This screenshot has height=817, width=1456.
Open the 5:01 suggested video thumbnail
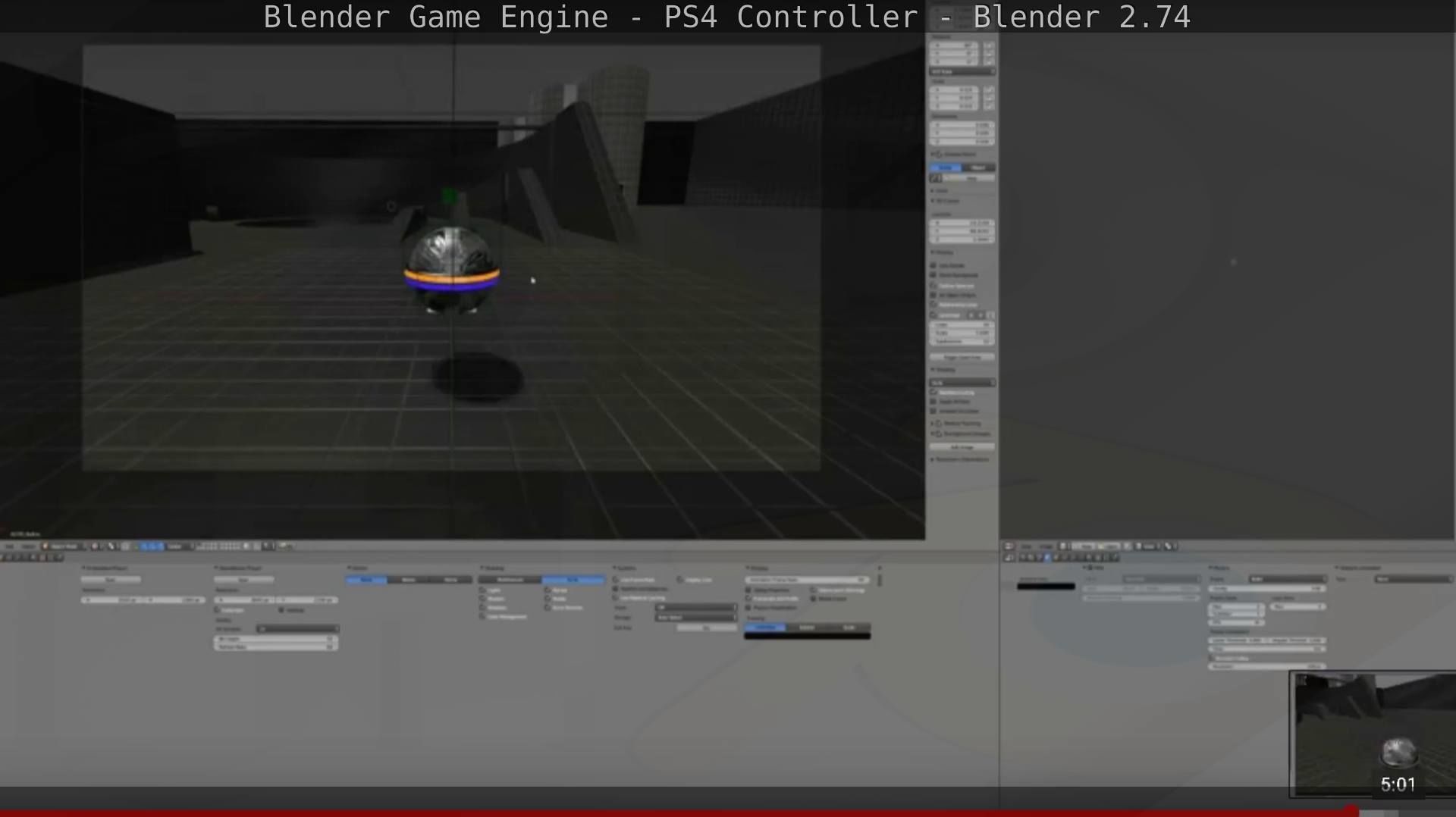tap(1373, 734)
